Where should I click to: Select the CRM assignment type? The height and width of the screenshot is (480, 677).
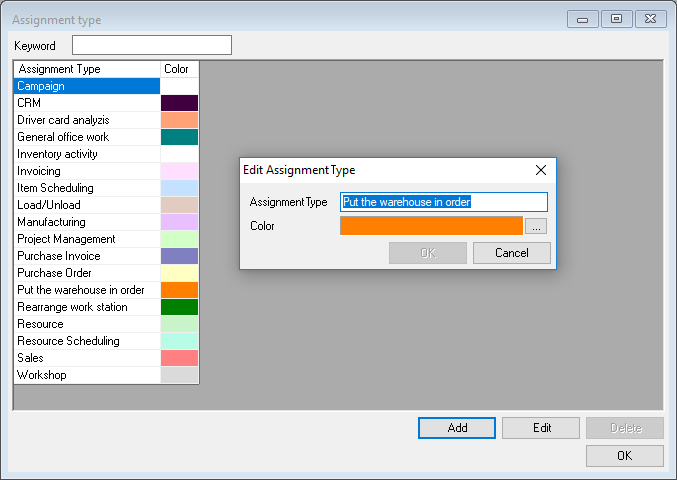(x=86, y=103)
